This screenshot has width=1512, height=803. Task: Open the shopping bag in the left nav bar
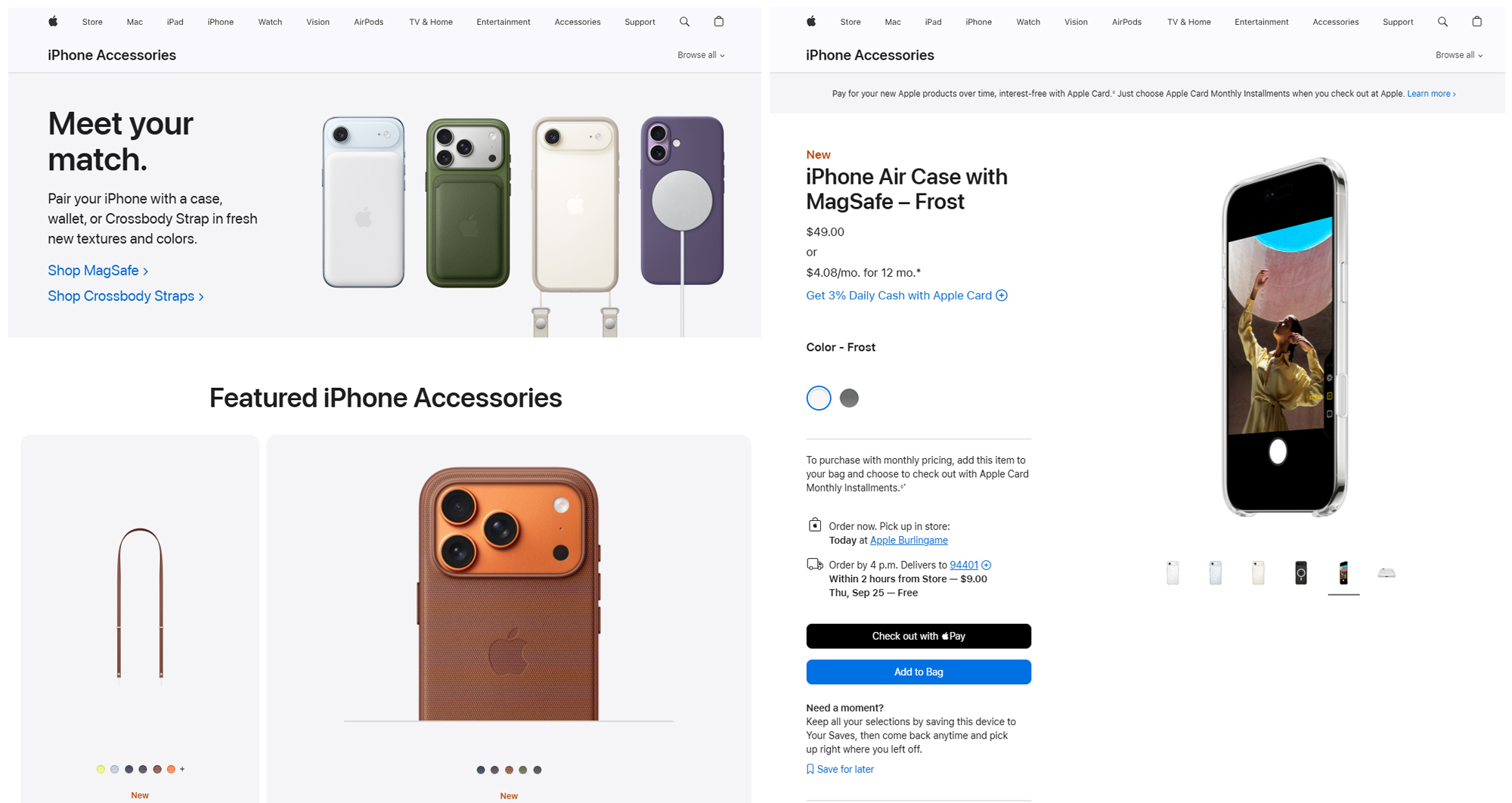pos(719,22)
